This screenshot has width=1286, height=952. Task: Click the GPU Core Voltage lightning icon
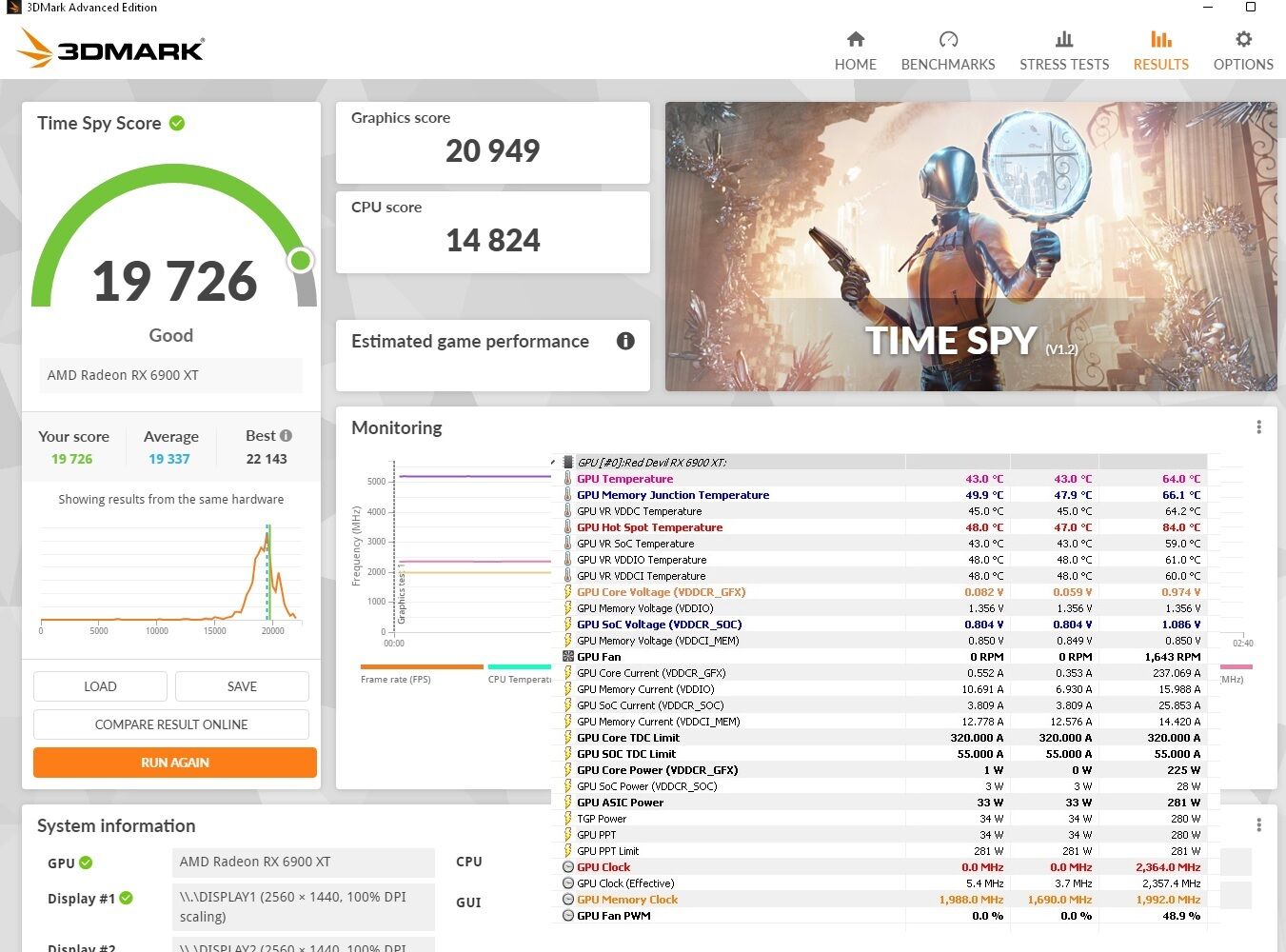(568, 592)
